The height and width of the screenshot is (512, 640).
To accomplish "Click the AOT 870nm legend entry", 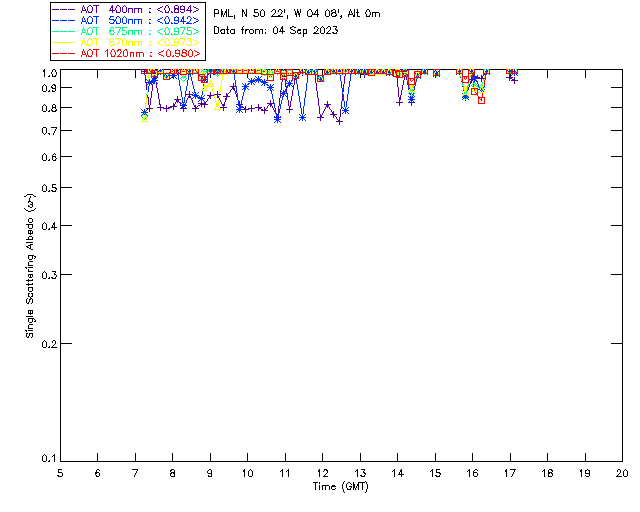I will 127,42.
